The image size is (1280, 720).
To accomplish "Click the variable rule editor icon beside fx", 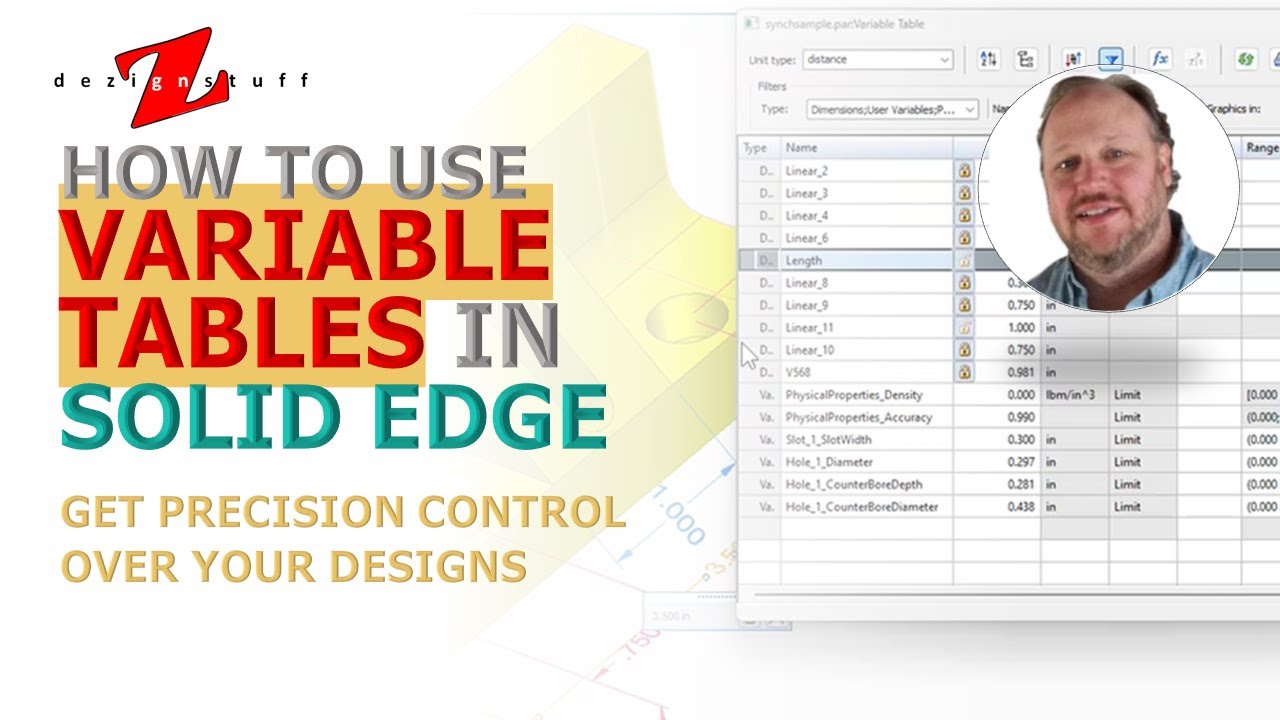I will click(1195, 59).
